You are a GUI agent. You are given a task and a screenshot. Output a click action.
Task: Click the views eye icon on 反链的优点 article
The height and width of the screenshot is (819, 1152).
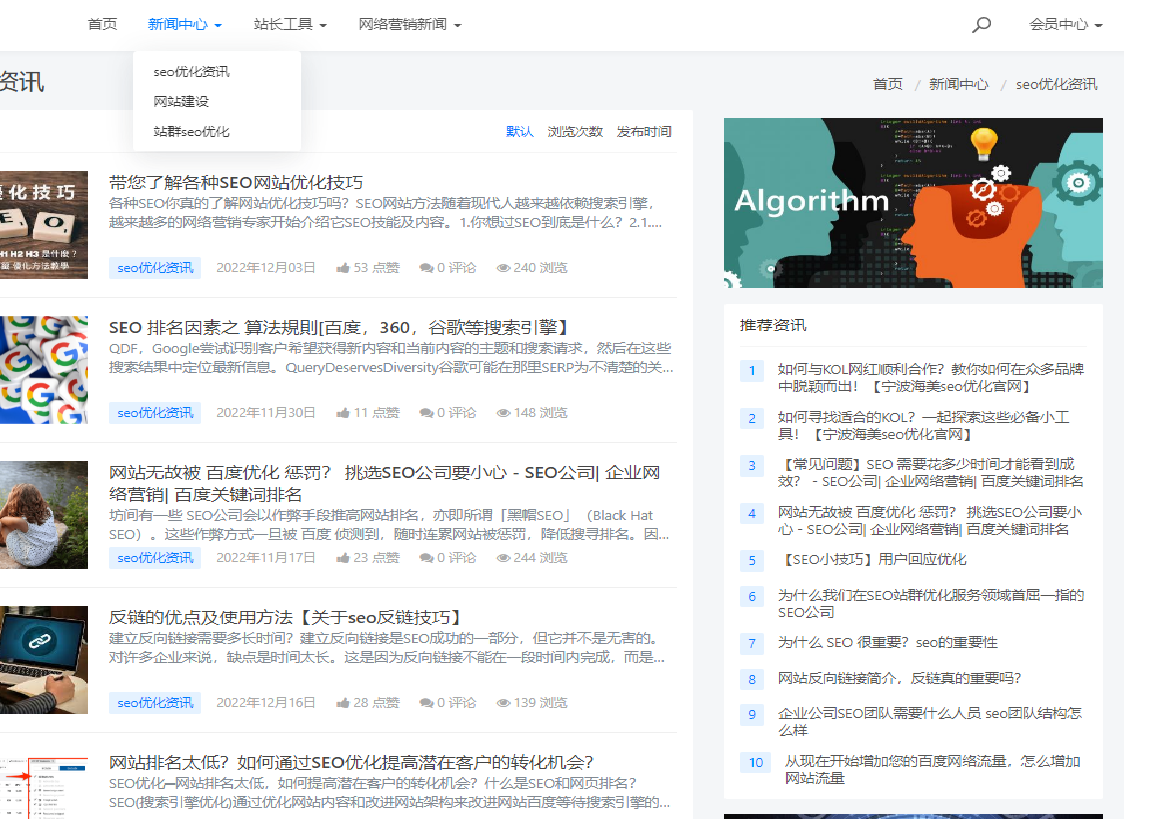click(504, 702)
